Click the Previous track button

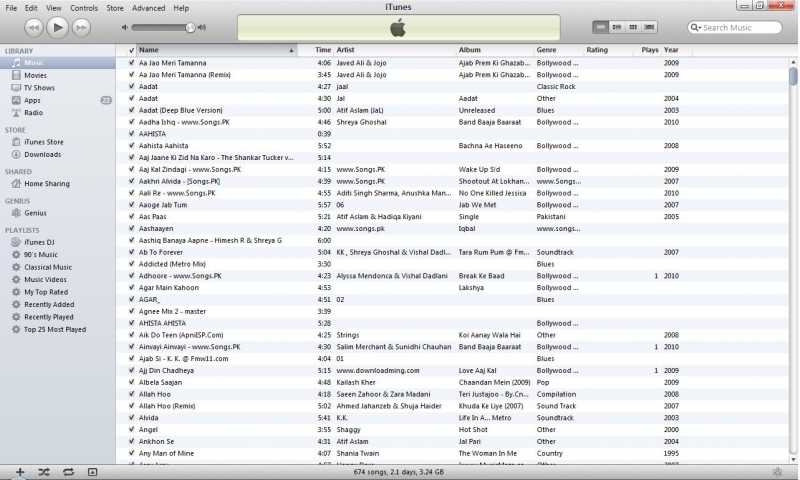[34, 28]
